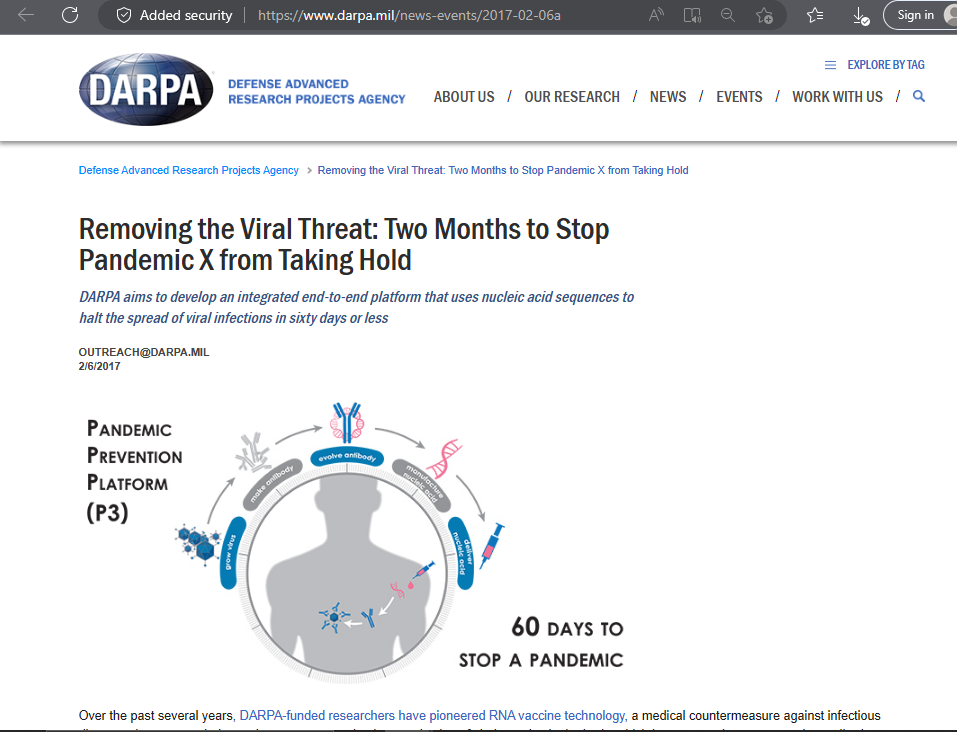The image size is (957, 732).
Task: Follow the Defense Advanced Research Projects Agency breadcrumb
Action: 189,170
